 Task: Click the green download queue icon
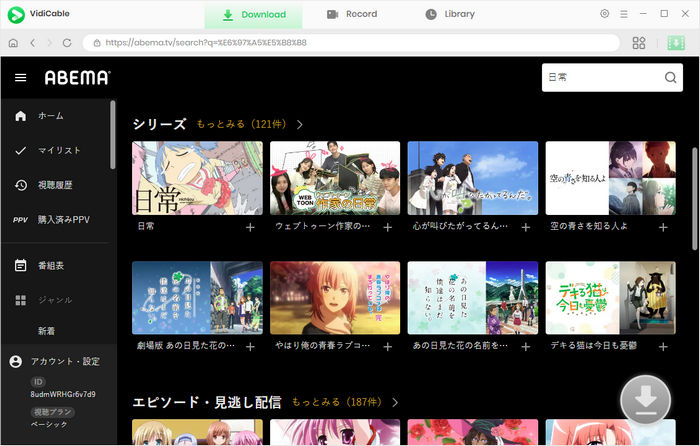[676, 43]
